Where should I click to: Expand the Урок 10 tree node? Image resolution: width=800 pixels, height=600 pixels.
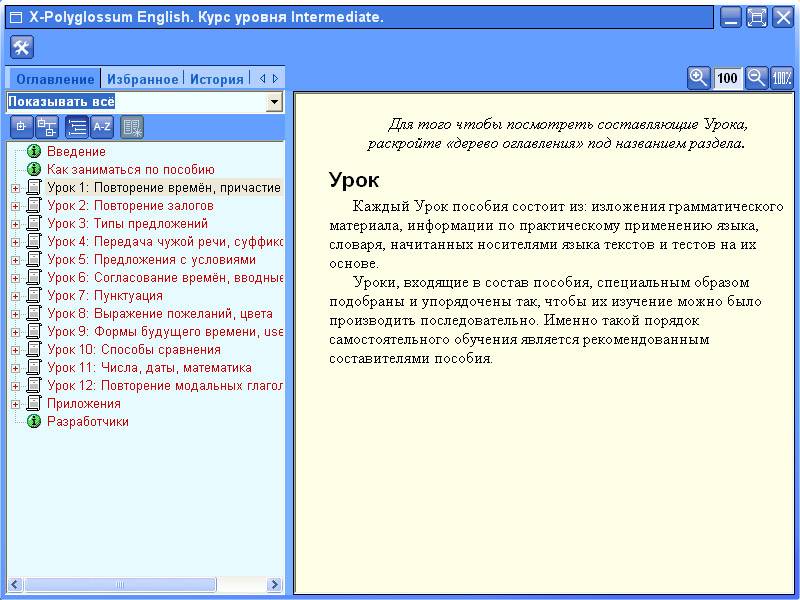(x=15, y=350)
